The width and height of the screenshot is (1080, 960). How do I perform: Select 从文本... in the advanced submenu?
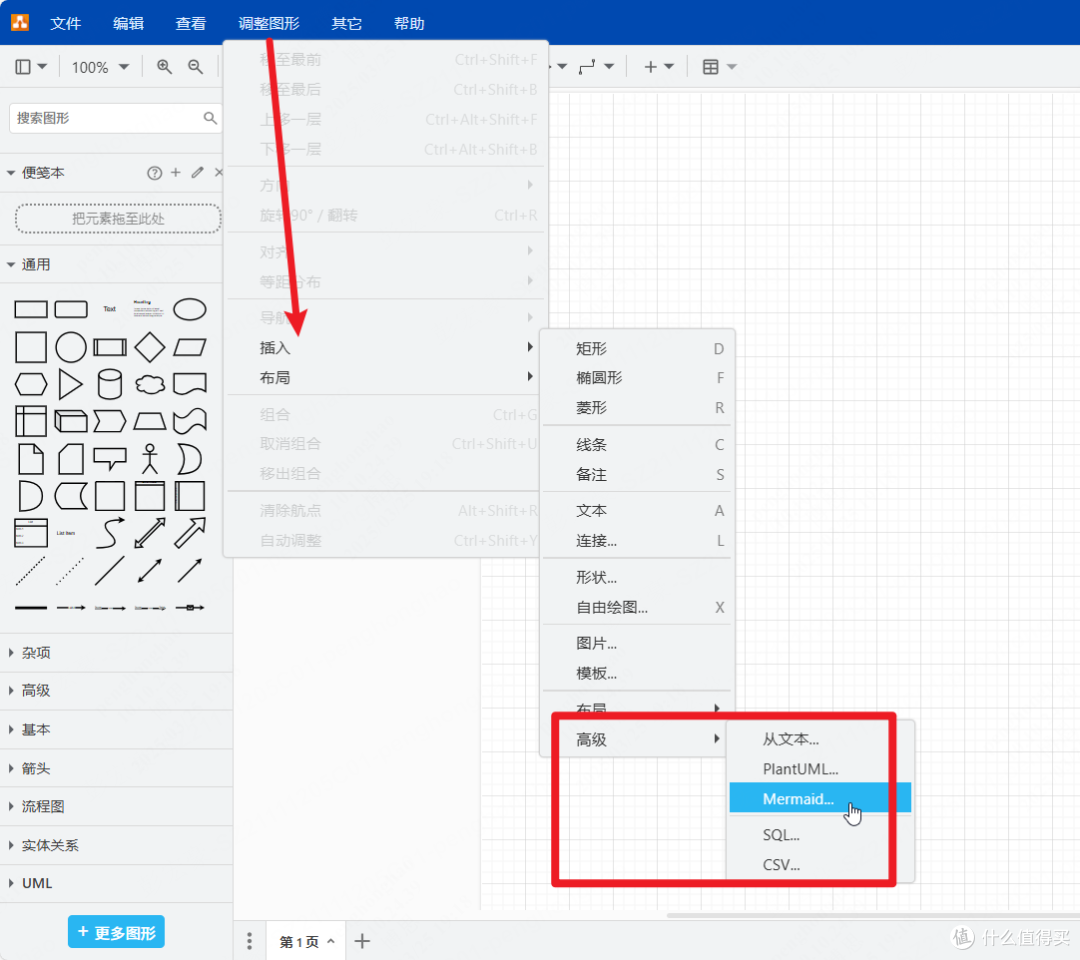pos(820,739)
